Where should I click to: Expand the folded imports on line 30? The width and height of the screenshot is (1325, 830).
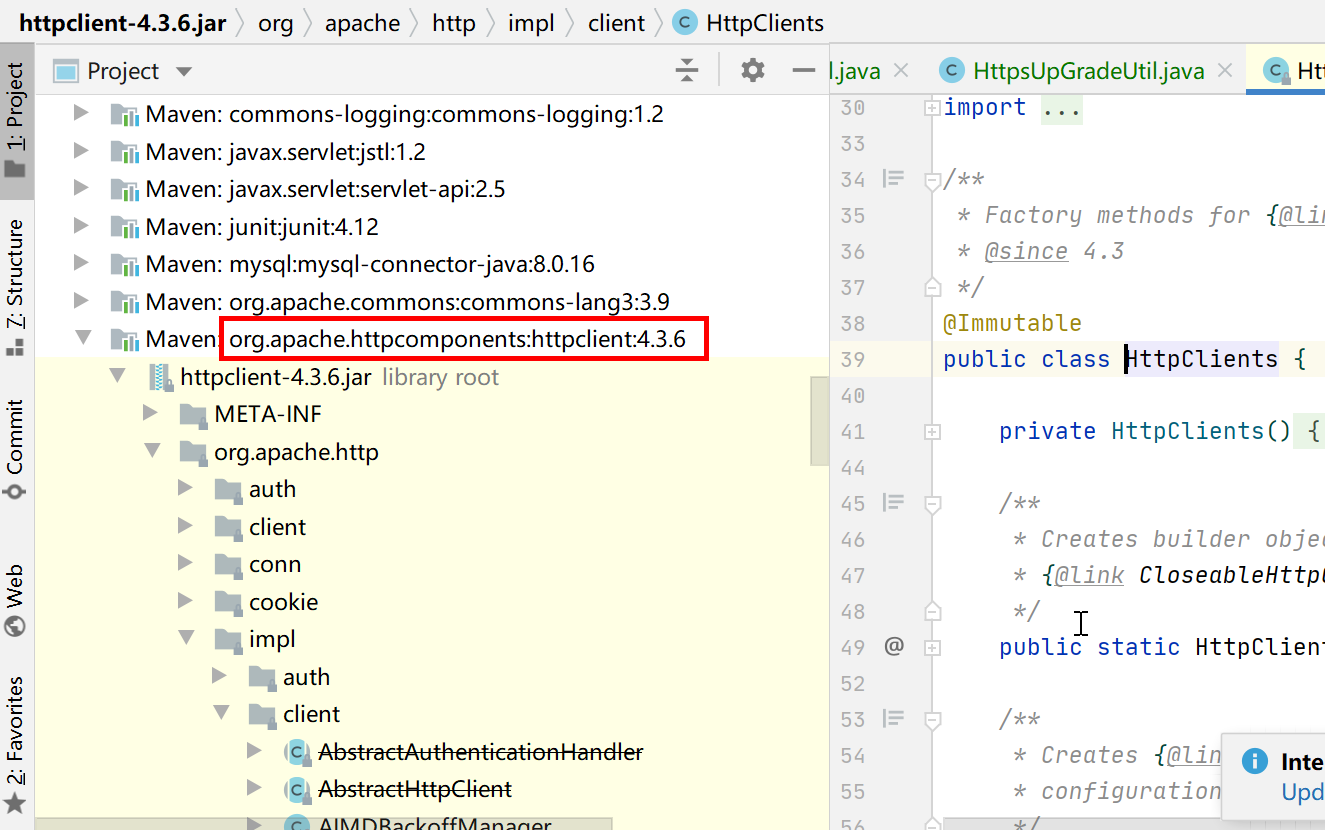932,107
